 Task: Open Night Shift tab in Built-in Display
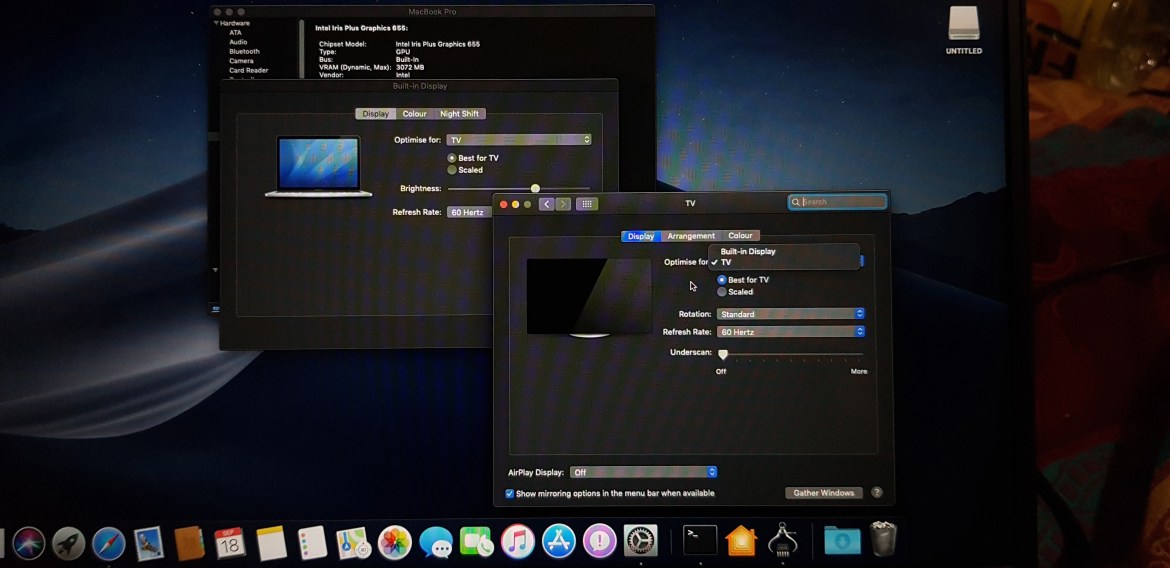click(459, 114)
